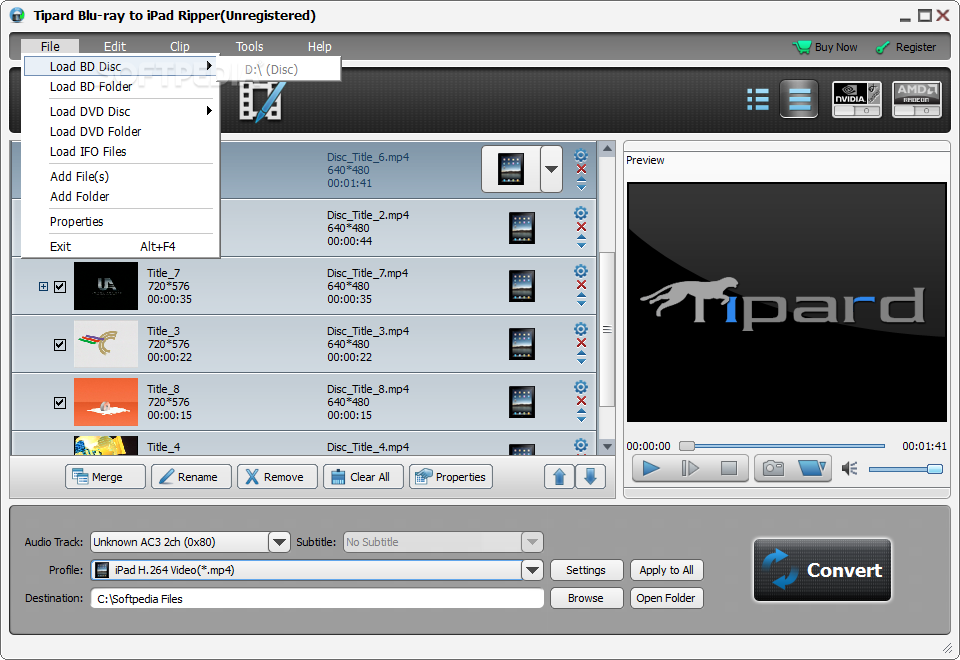Image resolution: width=960 pixels, height=660 pixels.
Task: Remove Disc_Title_6.mp4 with red X
Action: pyautogui.click(x=581, y=169)
